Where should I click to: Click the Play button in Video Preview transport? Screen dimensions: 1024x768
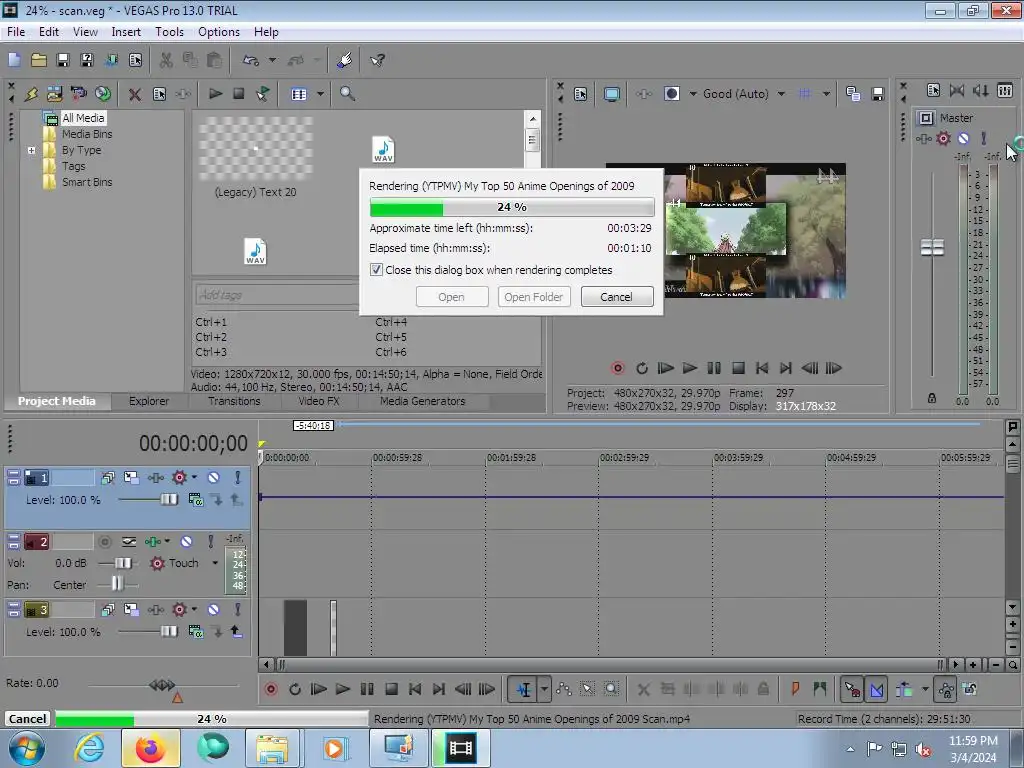689,368
